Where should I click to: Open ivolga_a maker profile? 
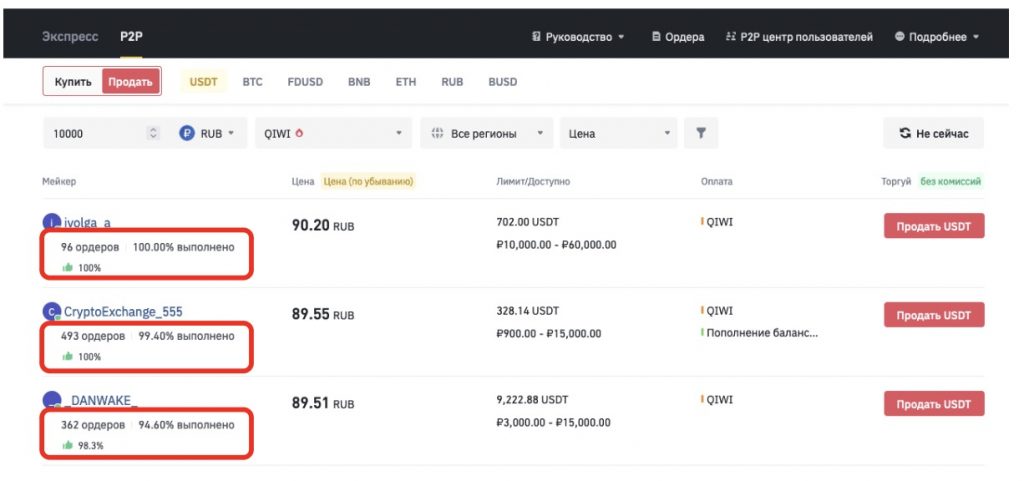(87, 222)
